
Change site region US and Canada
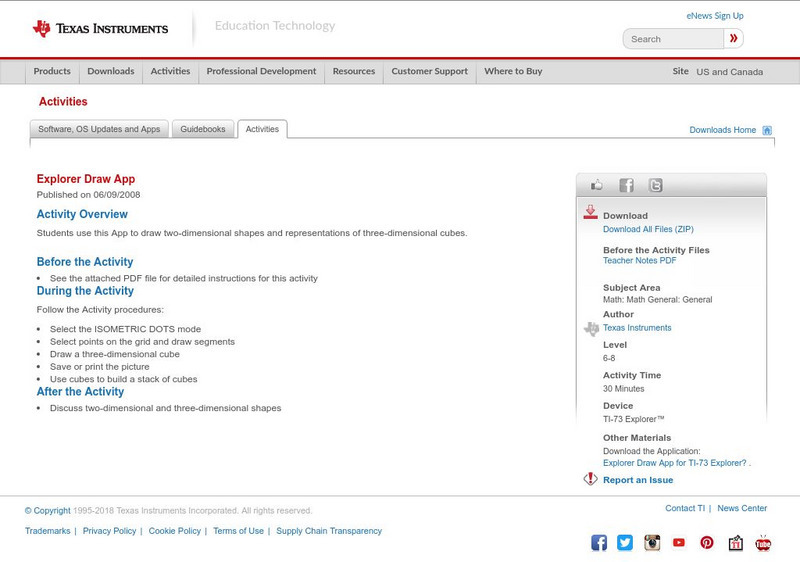tap(730, 72)
